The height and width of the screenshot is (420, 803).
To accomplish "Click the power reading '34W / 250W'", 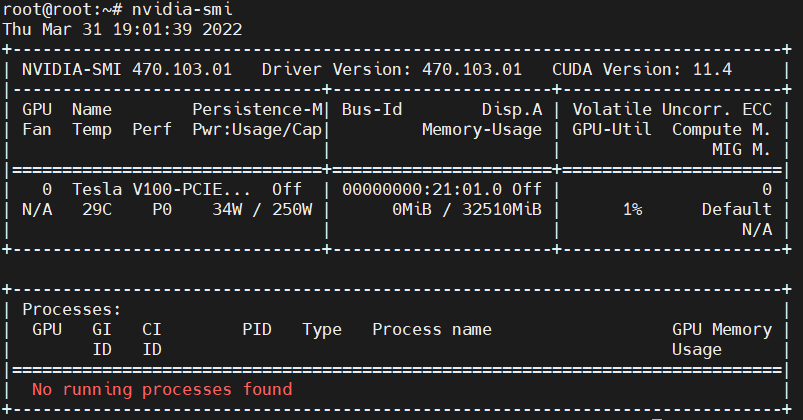I will (x=262, y=209).
